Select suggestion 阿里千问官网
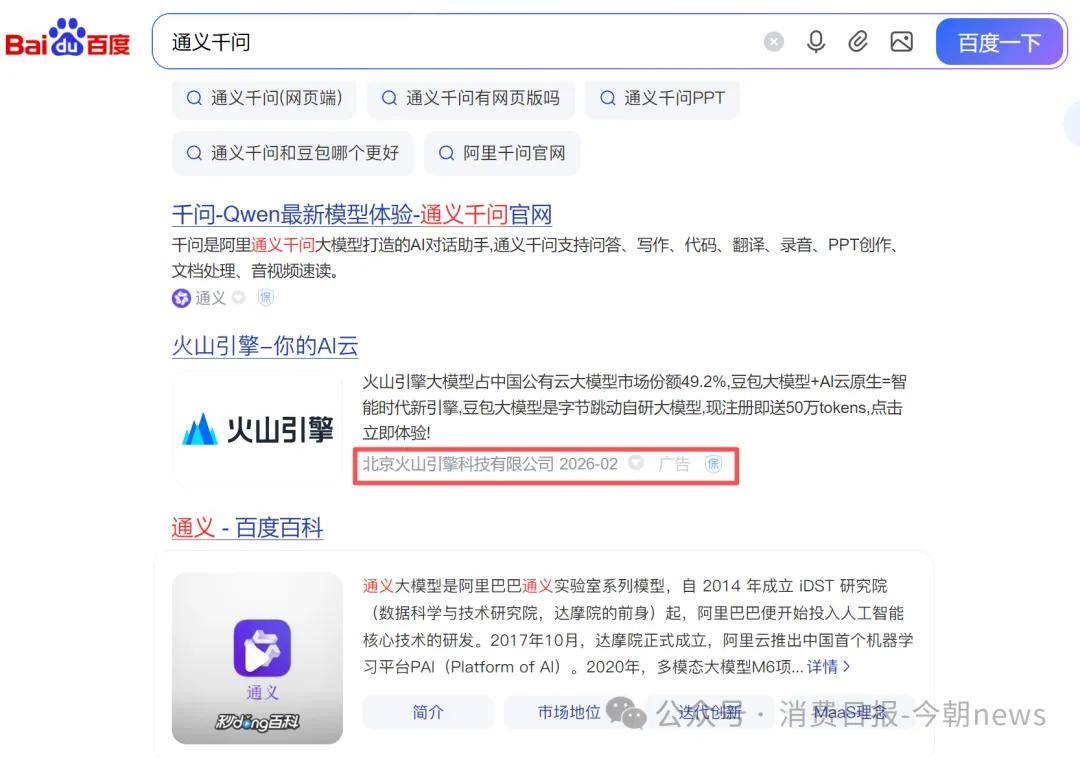The height and width of the screenshot is (758, 1080). coord(502,153)
